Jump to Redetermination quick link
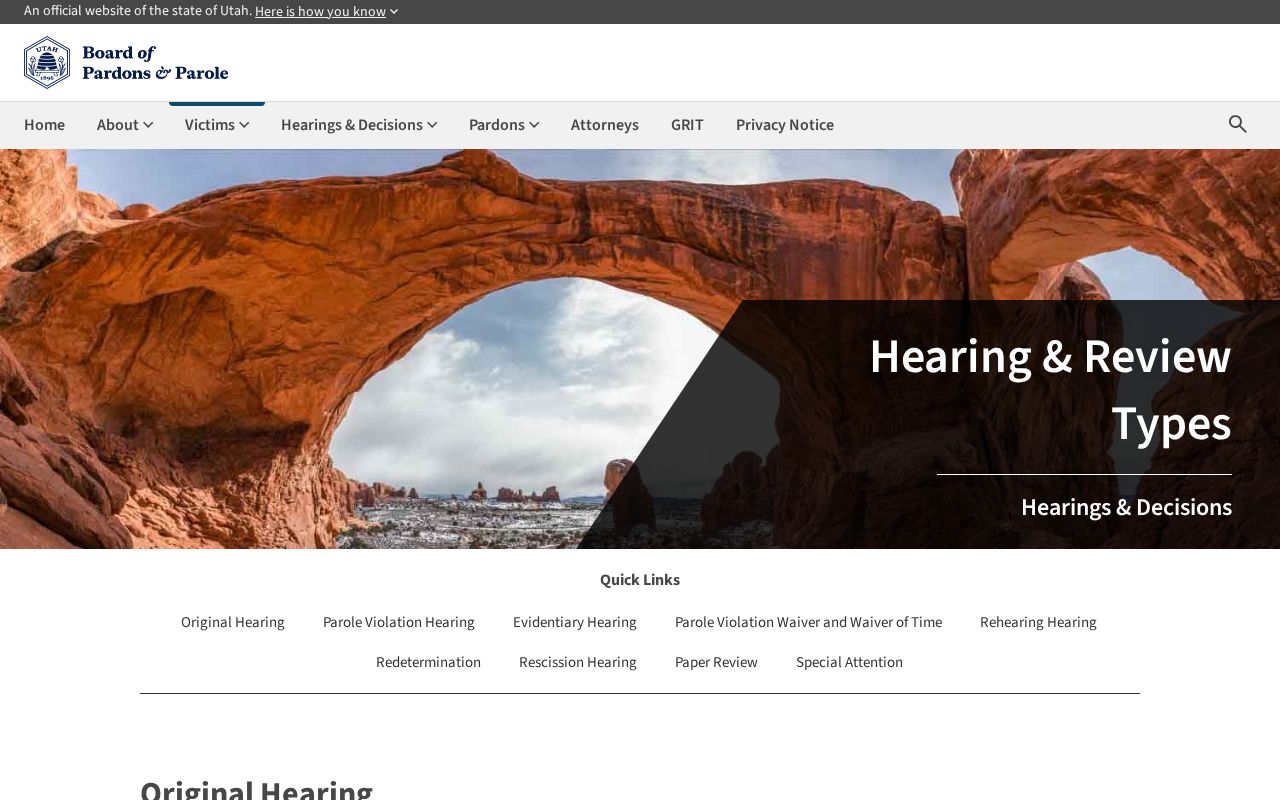Viewport: 1280px width, 800px height. (x=428, y=662)
